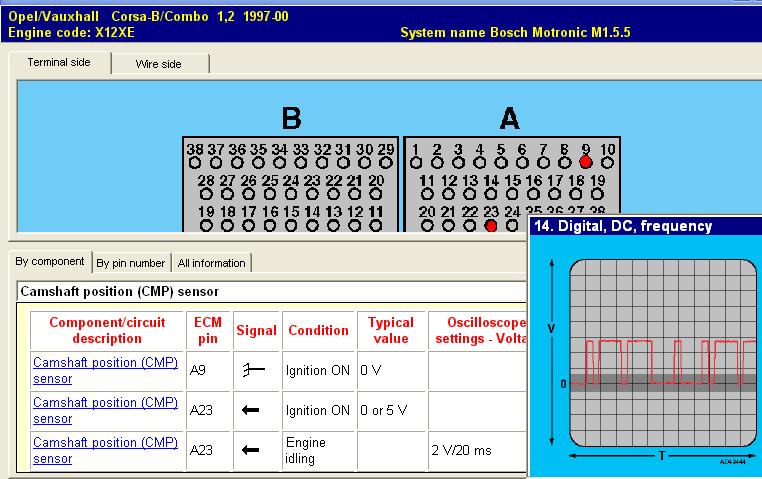Click red pin 23 on connector A

(x=491, y=225)
